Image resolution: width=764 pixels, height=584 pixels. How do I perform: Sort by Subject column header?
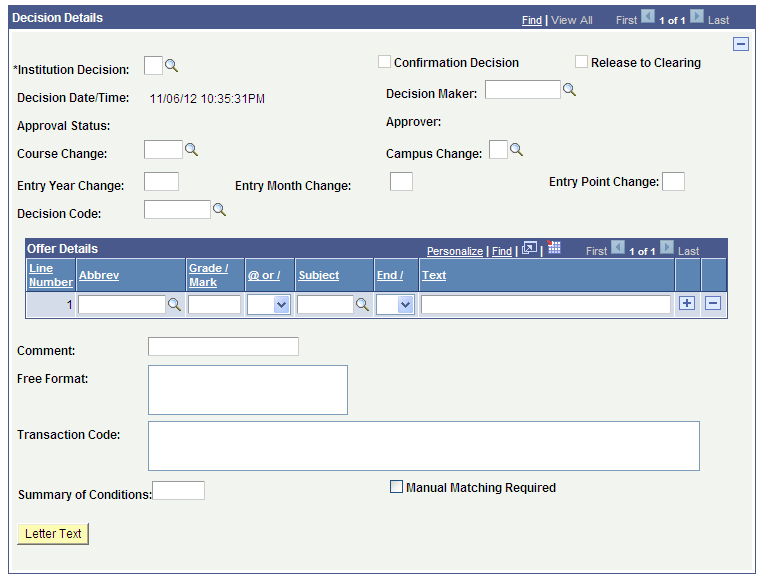point(319,275)
